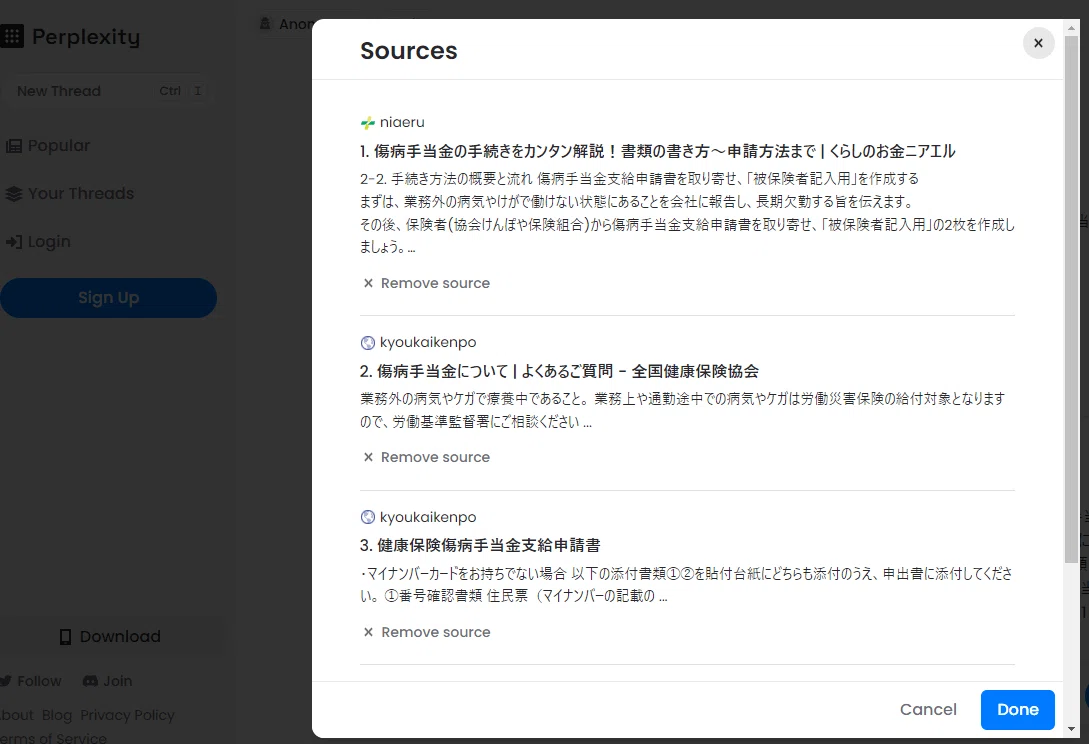This screenshot has width=1089, height=744.
Task: Click the Perplexity logo icon
Action: (x=12, y=36)
